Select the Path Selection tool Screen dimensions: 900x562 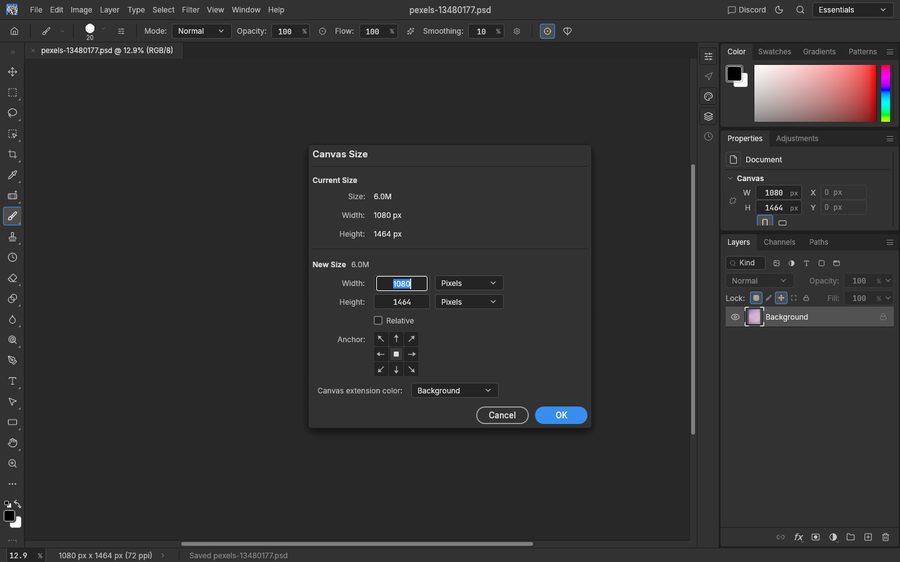coord(12,402)
